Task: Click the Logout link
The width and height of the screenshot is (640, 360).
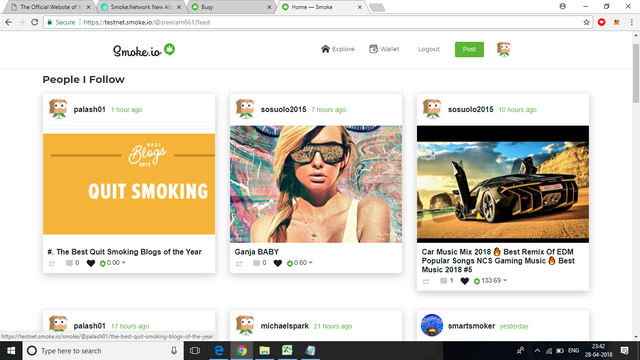Action: click(x=429, y=49)
